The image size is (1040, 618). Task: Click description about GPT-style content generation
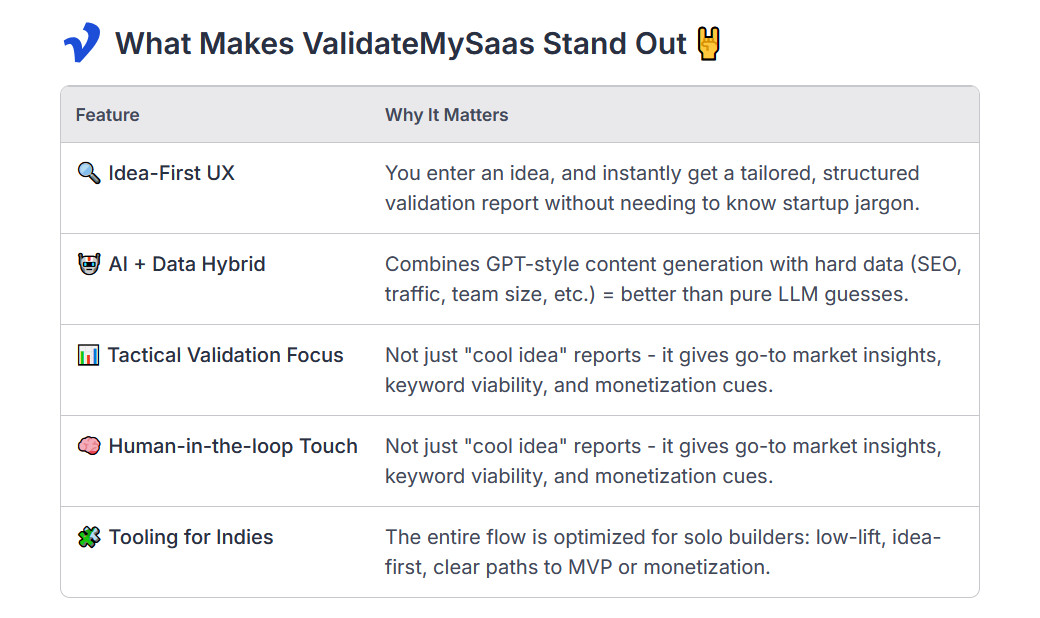[x=673, y=279]
